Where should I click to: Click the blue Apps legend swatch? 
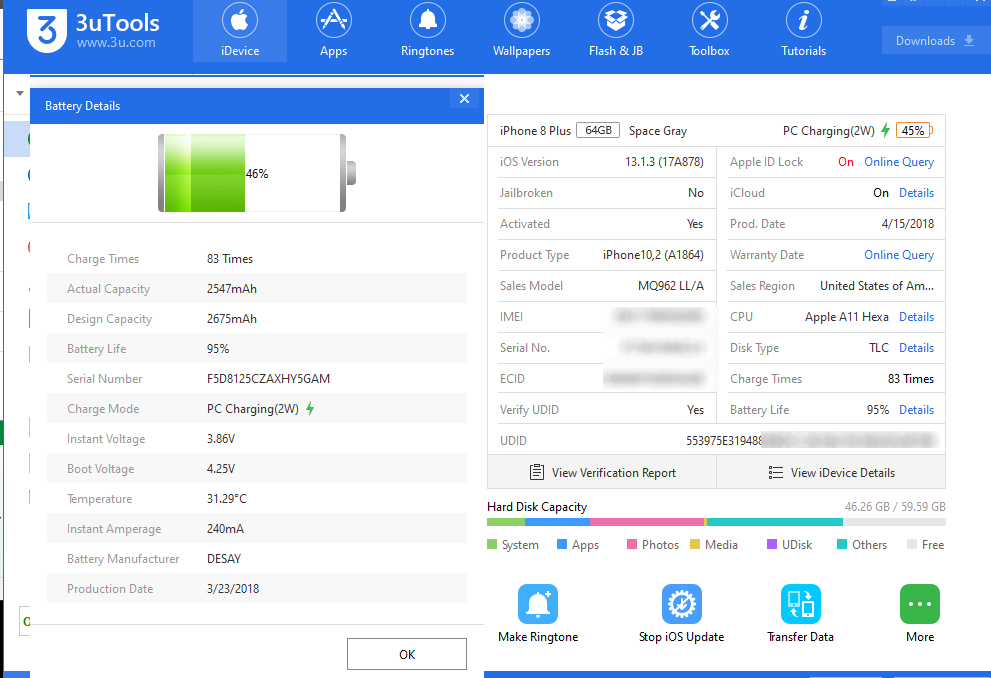[562, 544]
